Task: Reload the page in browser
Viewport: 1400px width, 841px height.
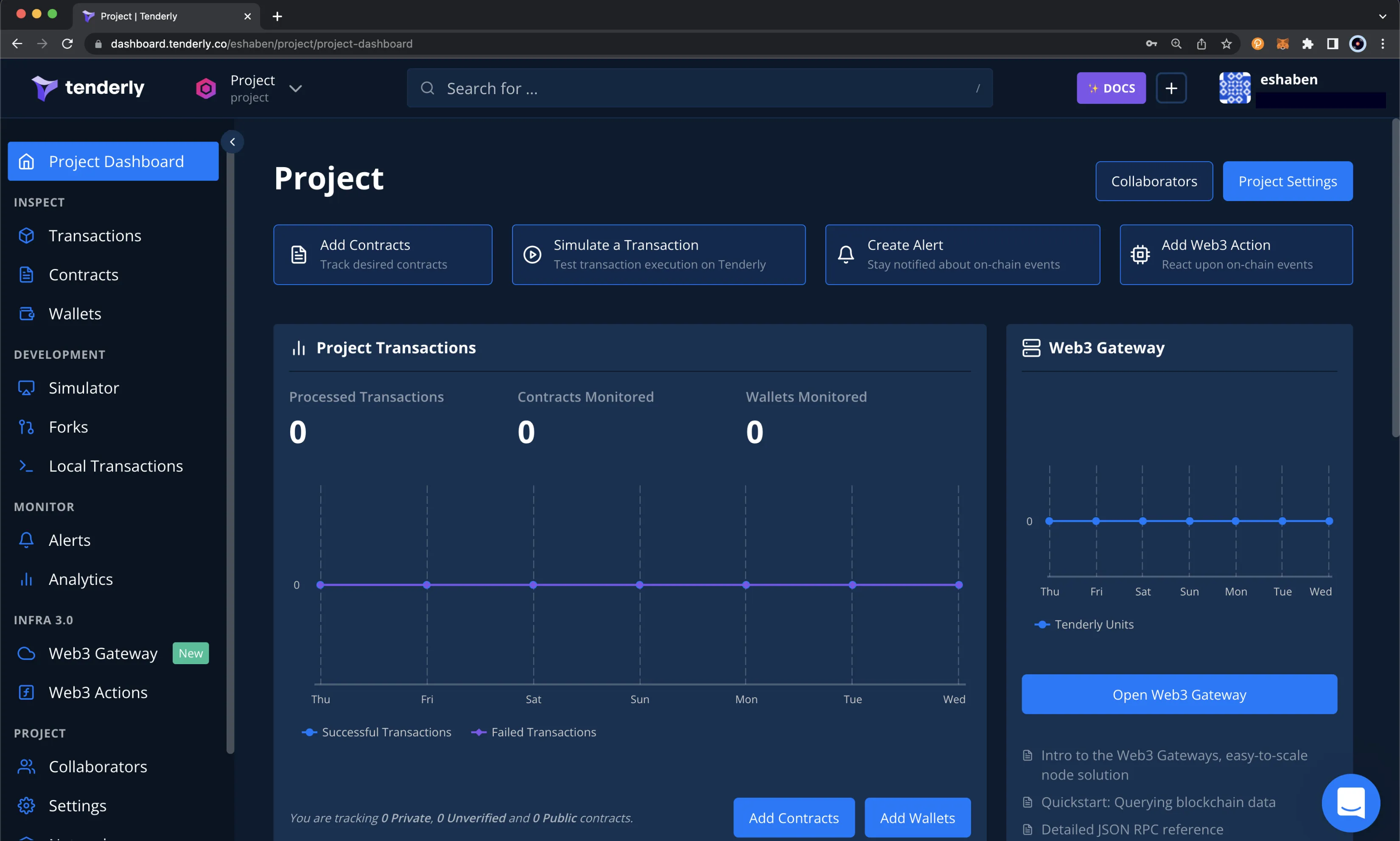Action: click(x=67, y=44)
